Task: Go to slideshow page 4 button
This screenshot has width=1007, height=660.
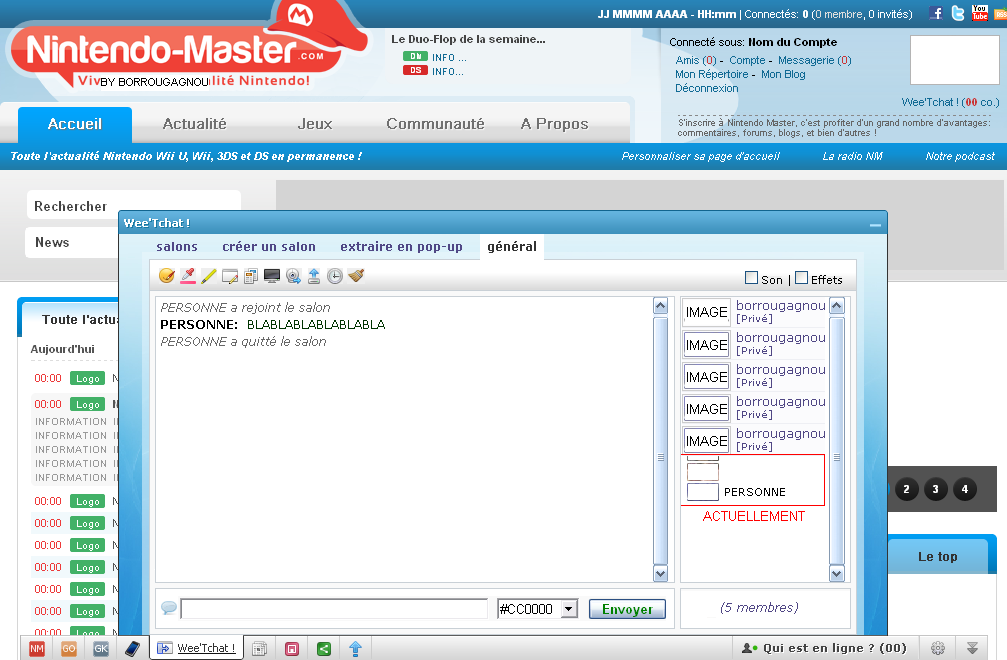Action: (x=964, y=489)
